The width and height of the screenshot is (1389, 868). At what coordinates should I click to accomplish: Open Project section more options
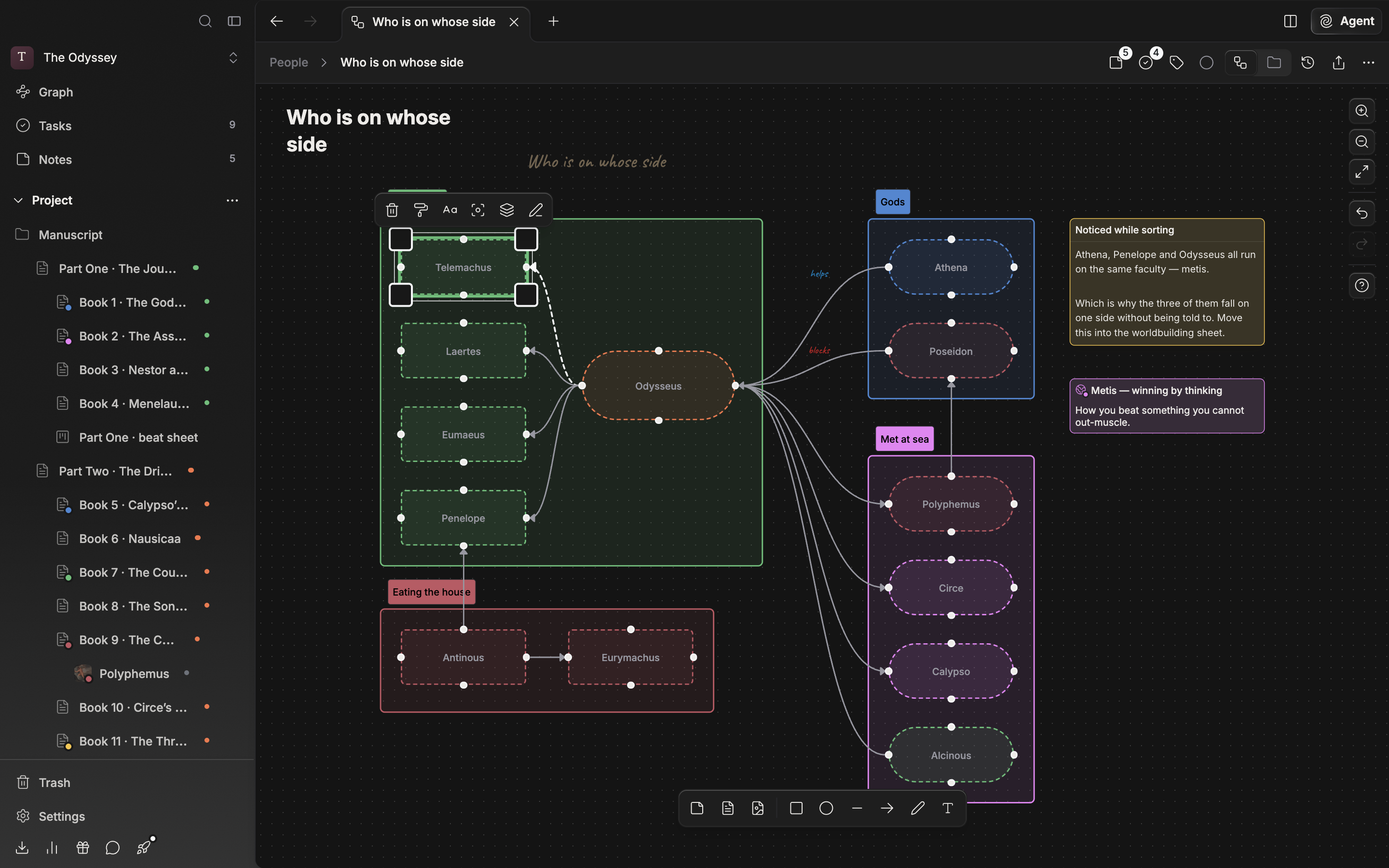232,200
